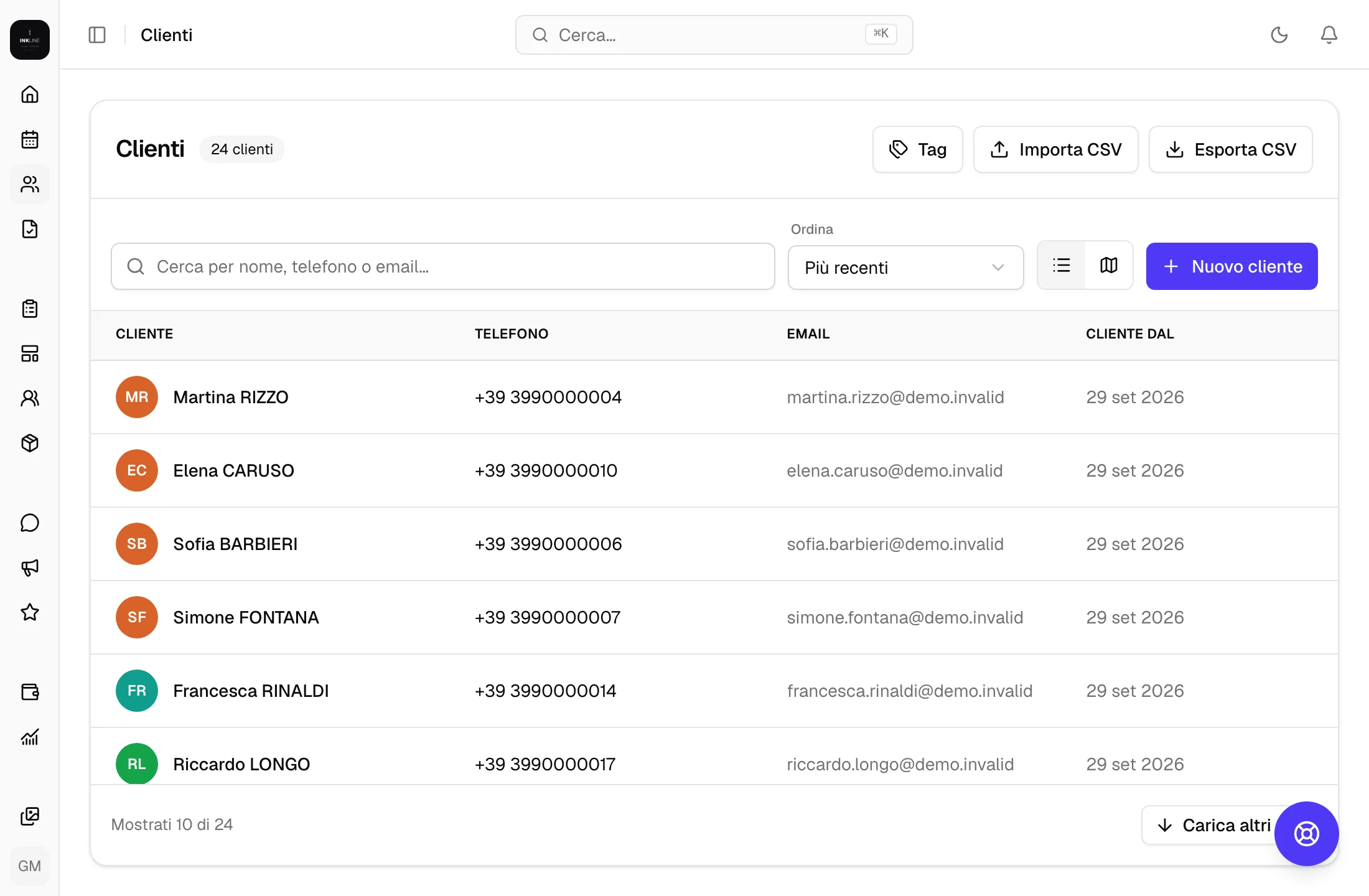Focus the client name search field
The width and height of the screenshot is (1369, 896).
tap(442, 266)
